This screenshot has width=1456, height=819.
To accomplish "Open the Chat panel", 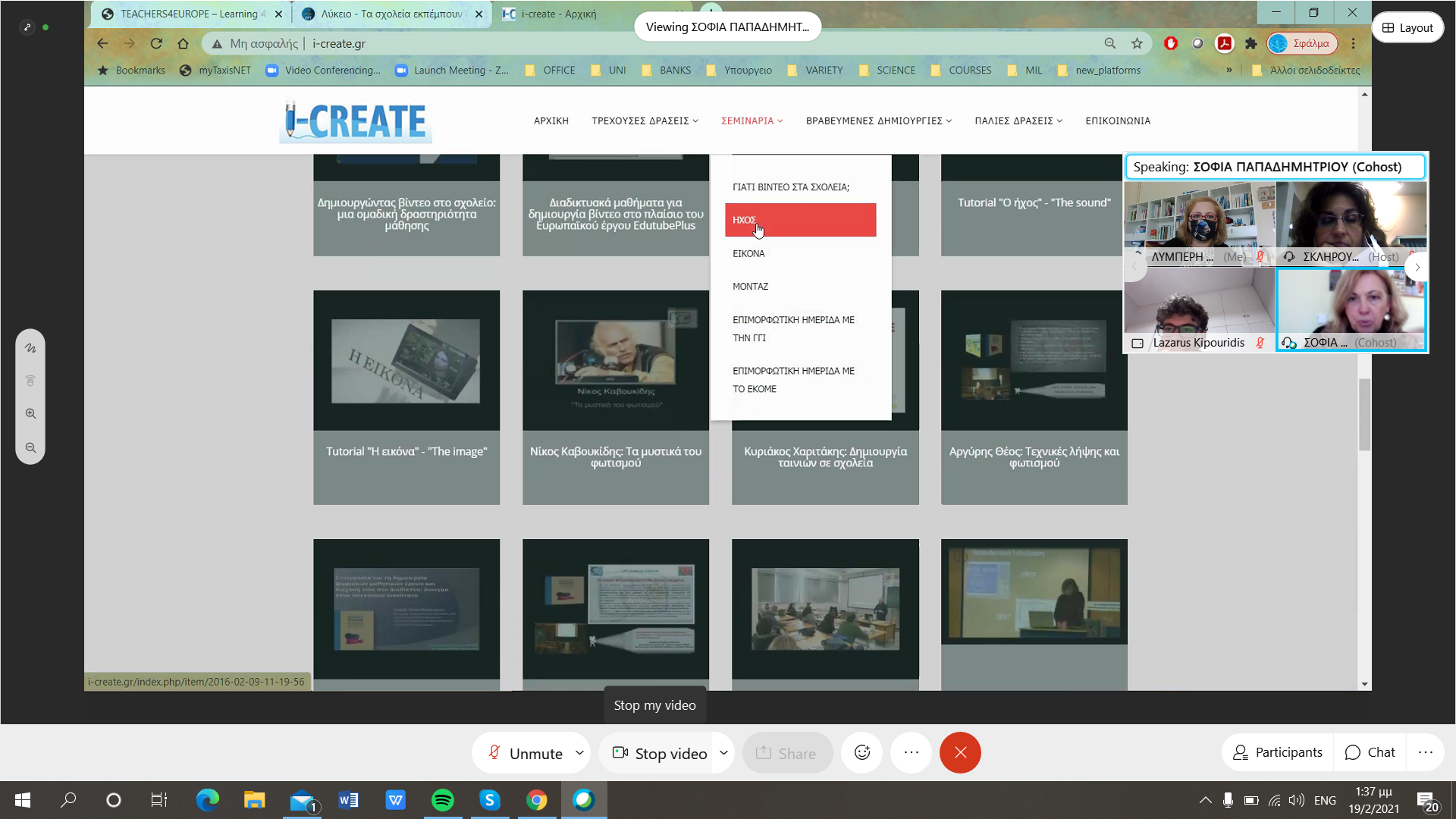I will (1370, 752).
